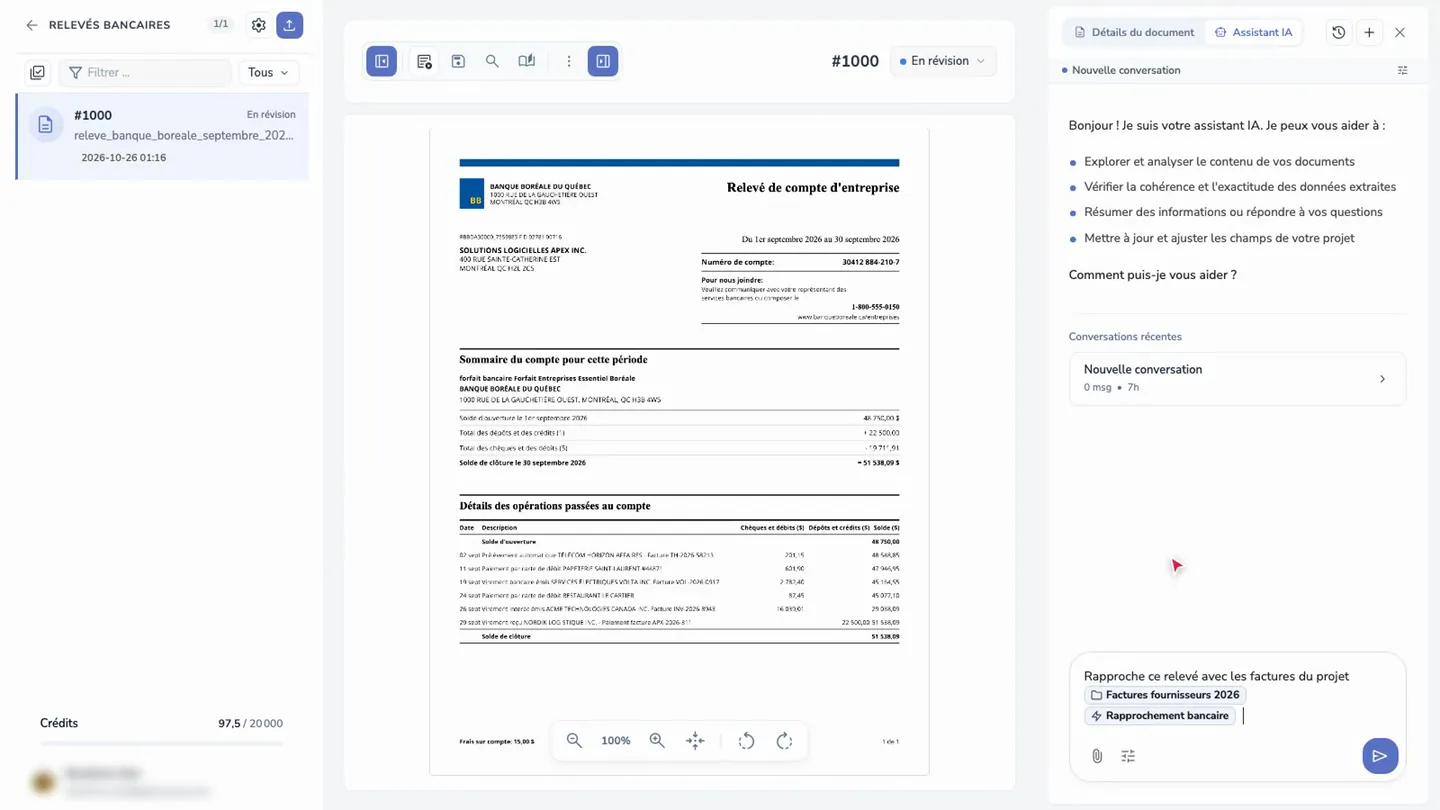Toggle multi-select documents icon
The width and height of the screenshot is (1440, 810).
click(x=37, y=72)
